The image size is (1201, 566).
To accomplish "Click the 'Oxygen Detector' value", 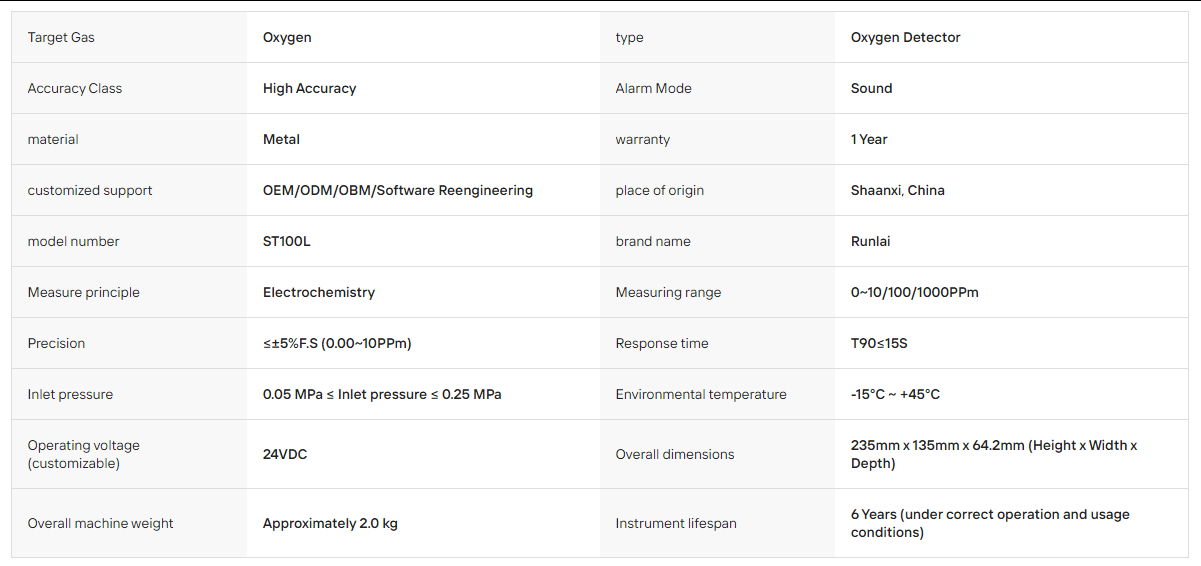I will (x=906, y=37).
